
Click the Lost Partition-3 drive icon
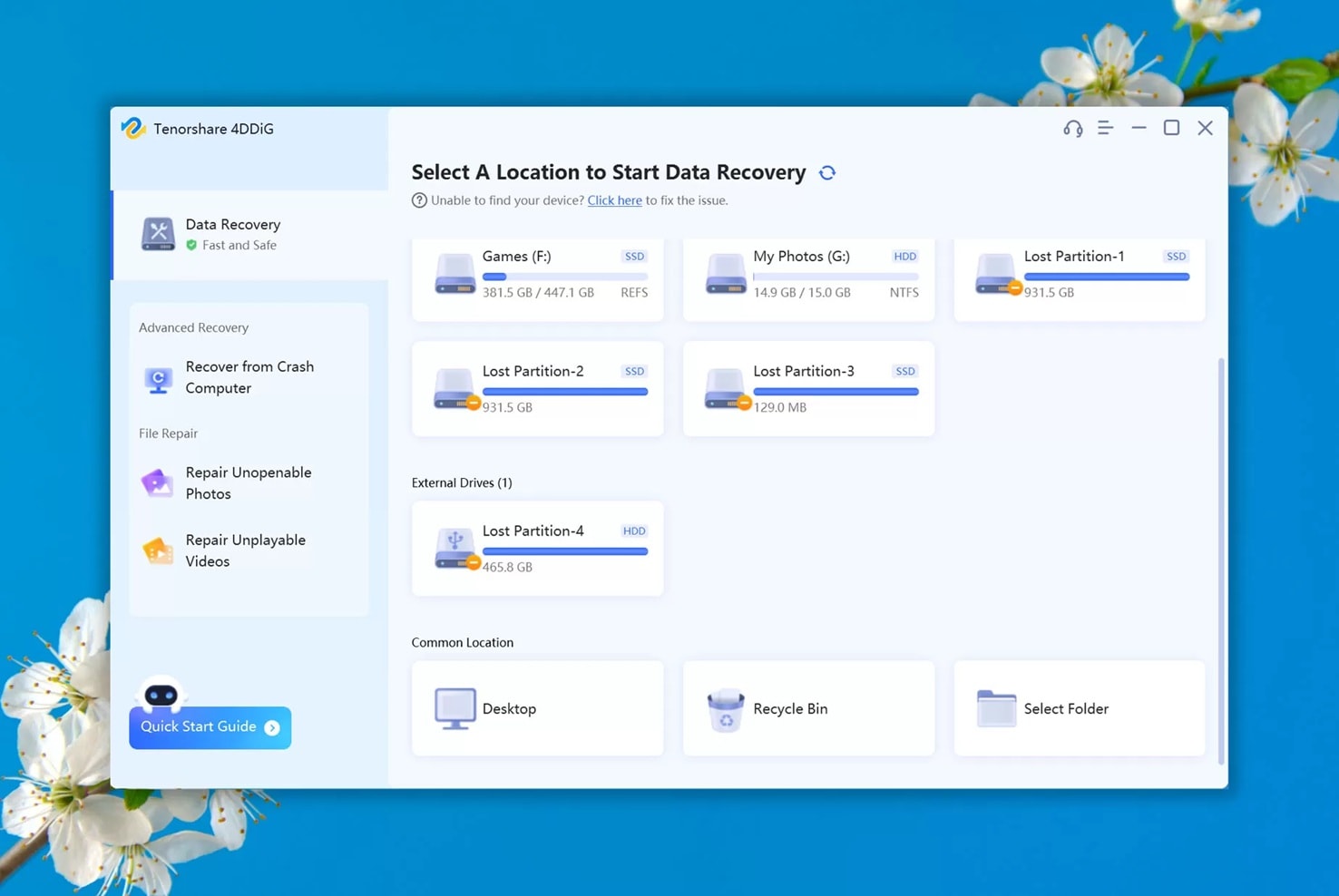point(727,390)
